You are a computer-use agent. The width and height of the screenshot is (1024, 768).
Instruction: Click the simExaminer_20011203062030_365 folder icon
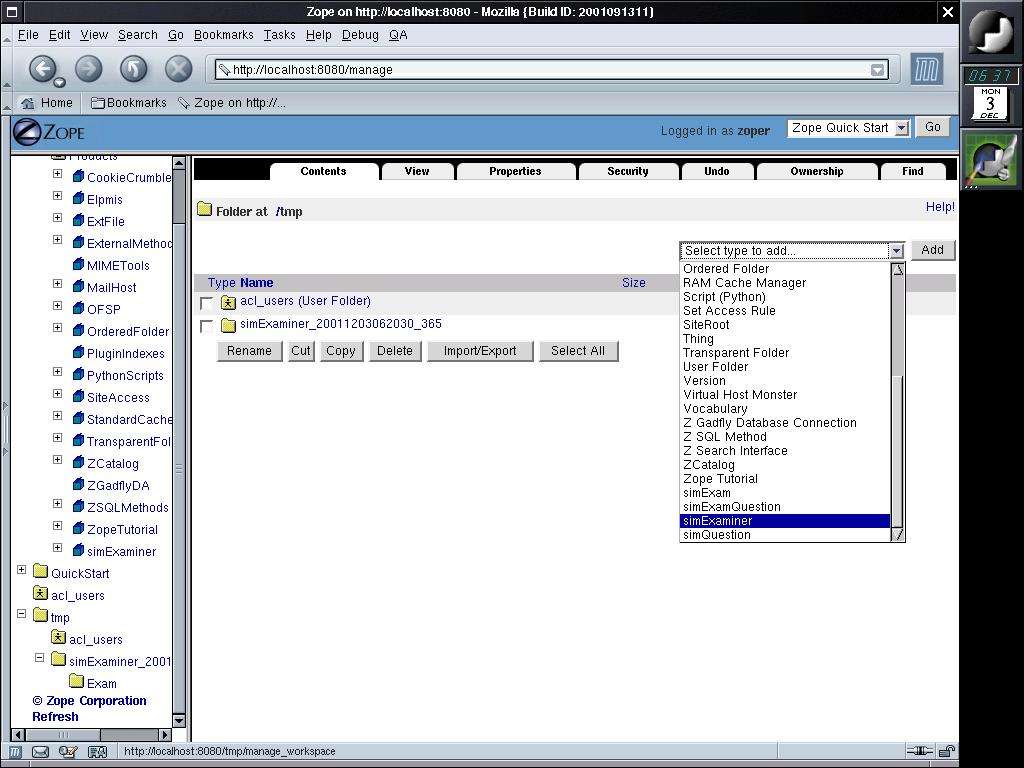[228, 325]
